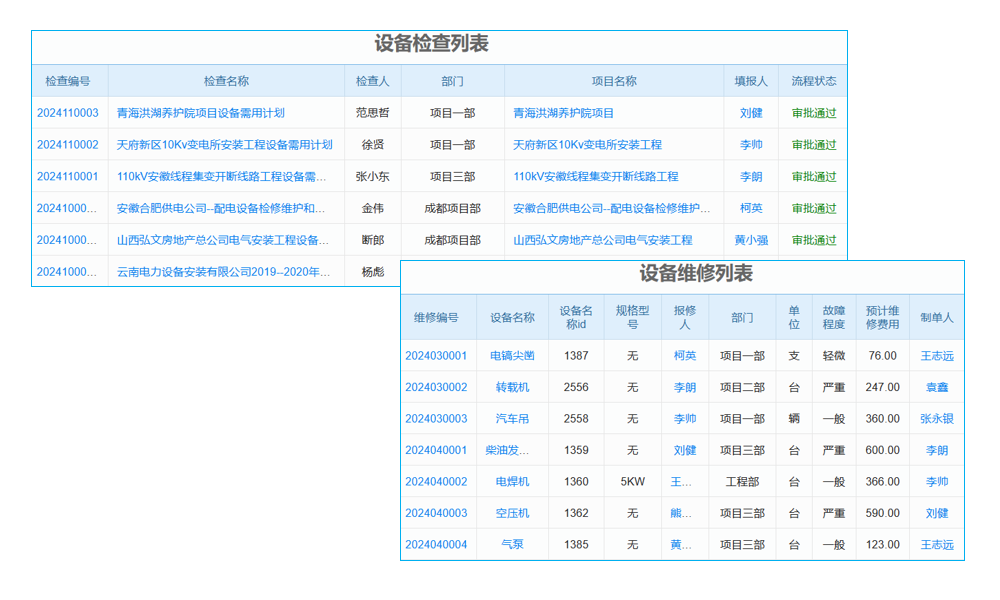Click creator 袁鑫 in repair list
The width and height of the screenshot is (1000, 600).
(939, 387)
